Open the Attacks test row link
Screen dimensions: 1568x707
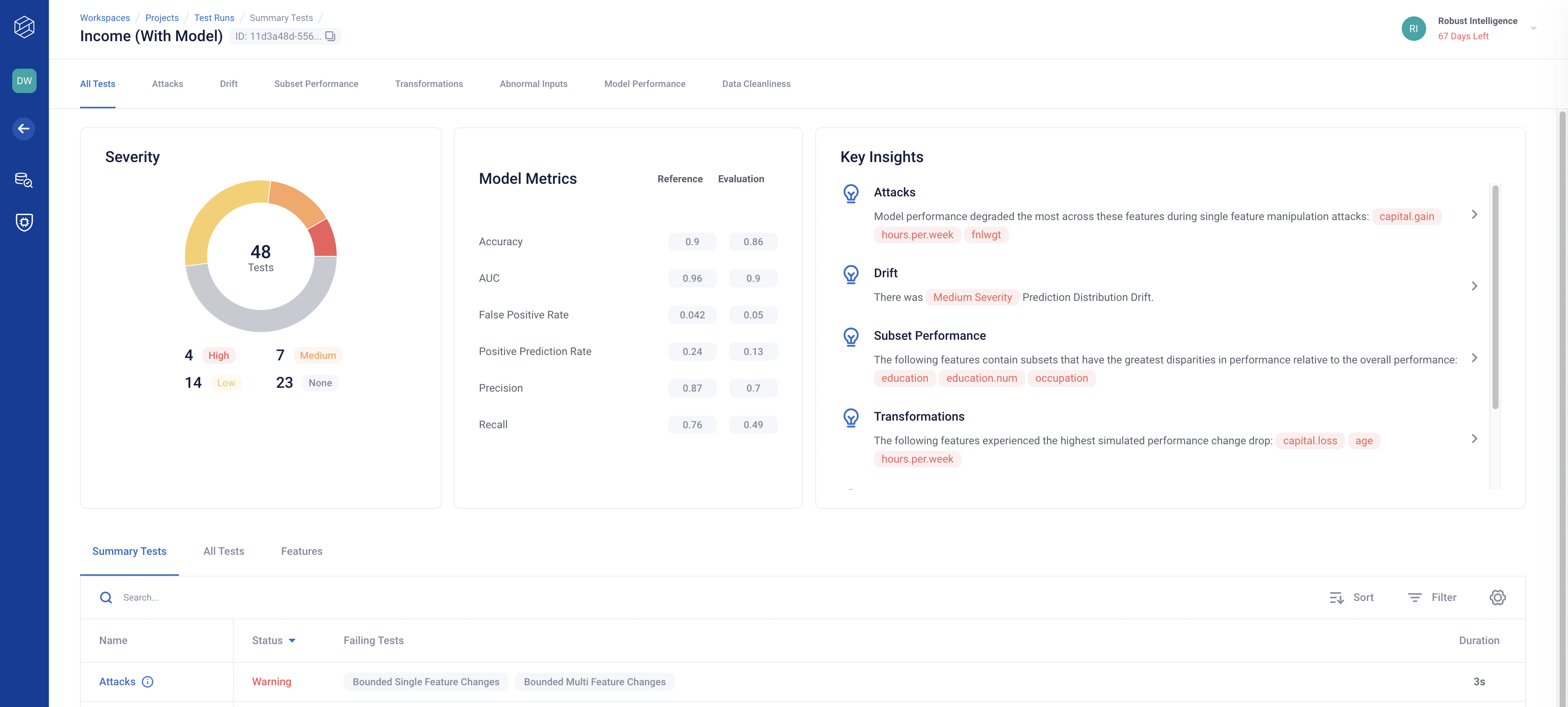(x=117, y=681)
